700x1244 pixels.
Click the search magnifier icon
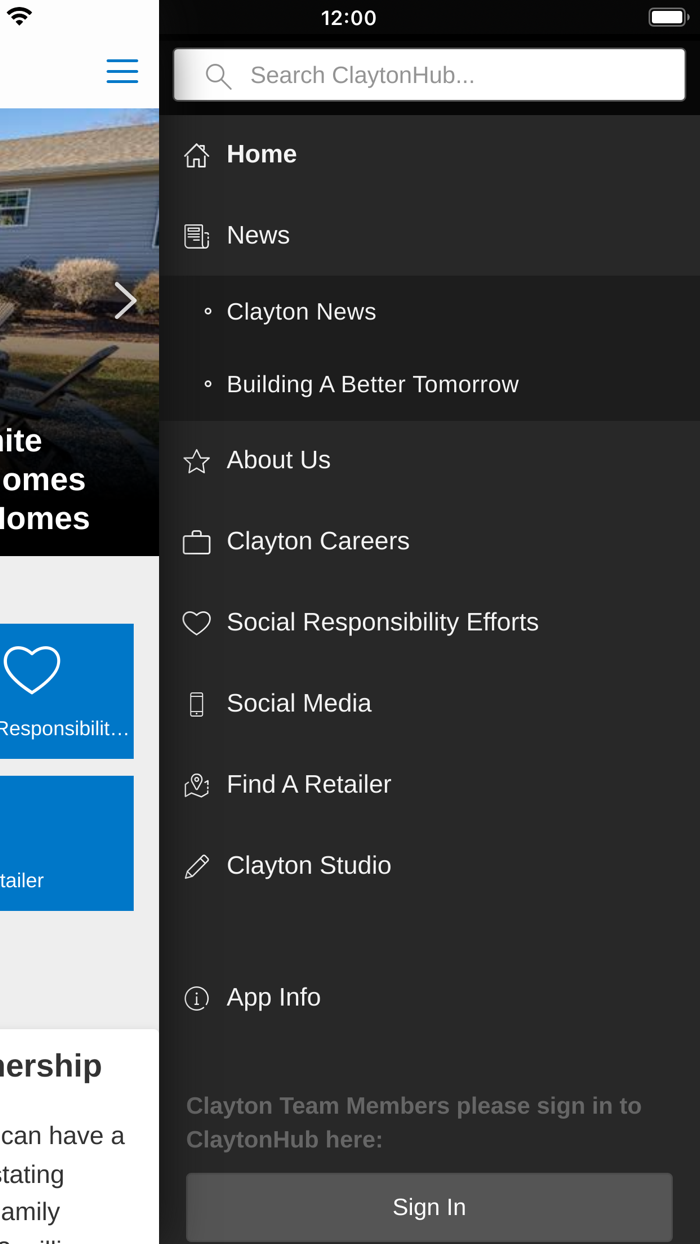tap(219, 74)
